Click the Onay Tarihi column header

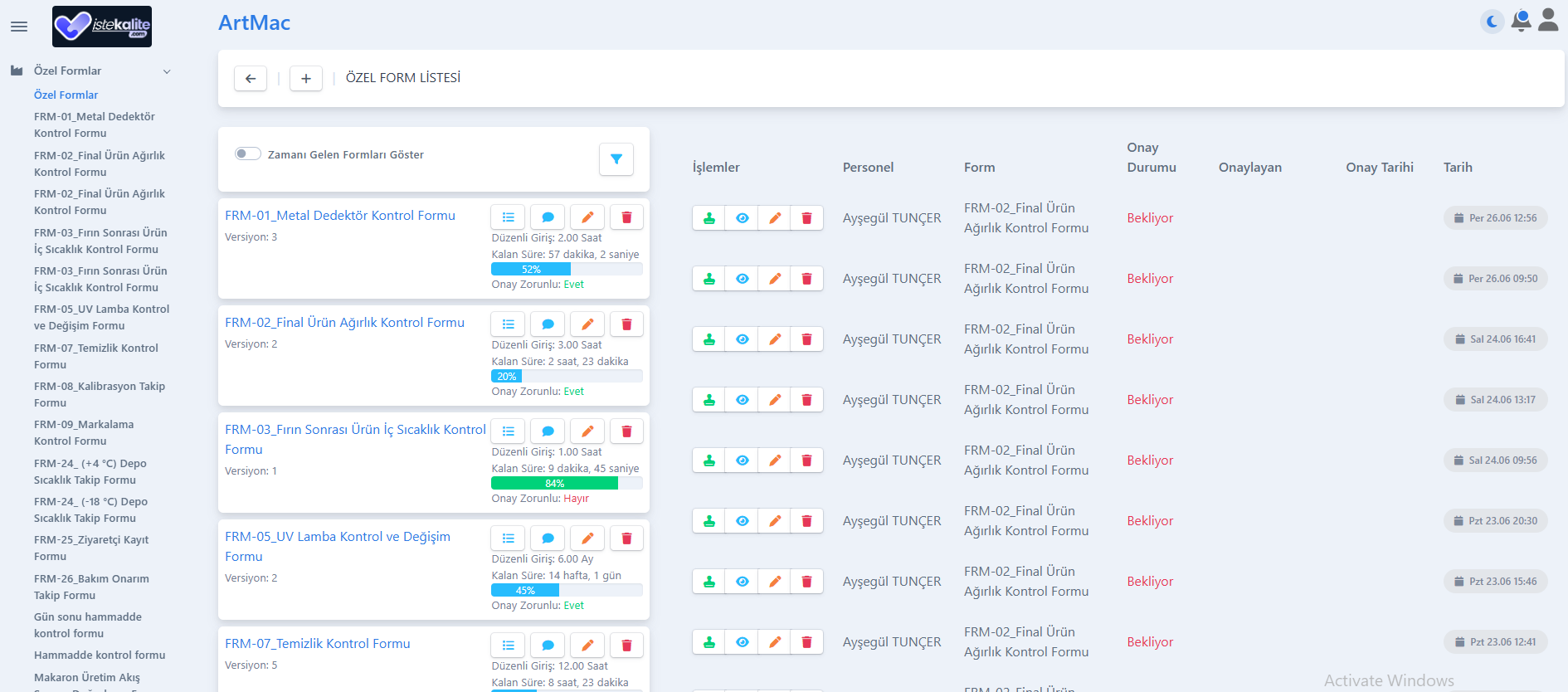tap(1380, 167)
